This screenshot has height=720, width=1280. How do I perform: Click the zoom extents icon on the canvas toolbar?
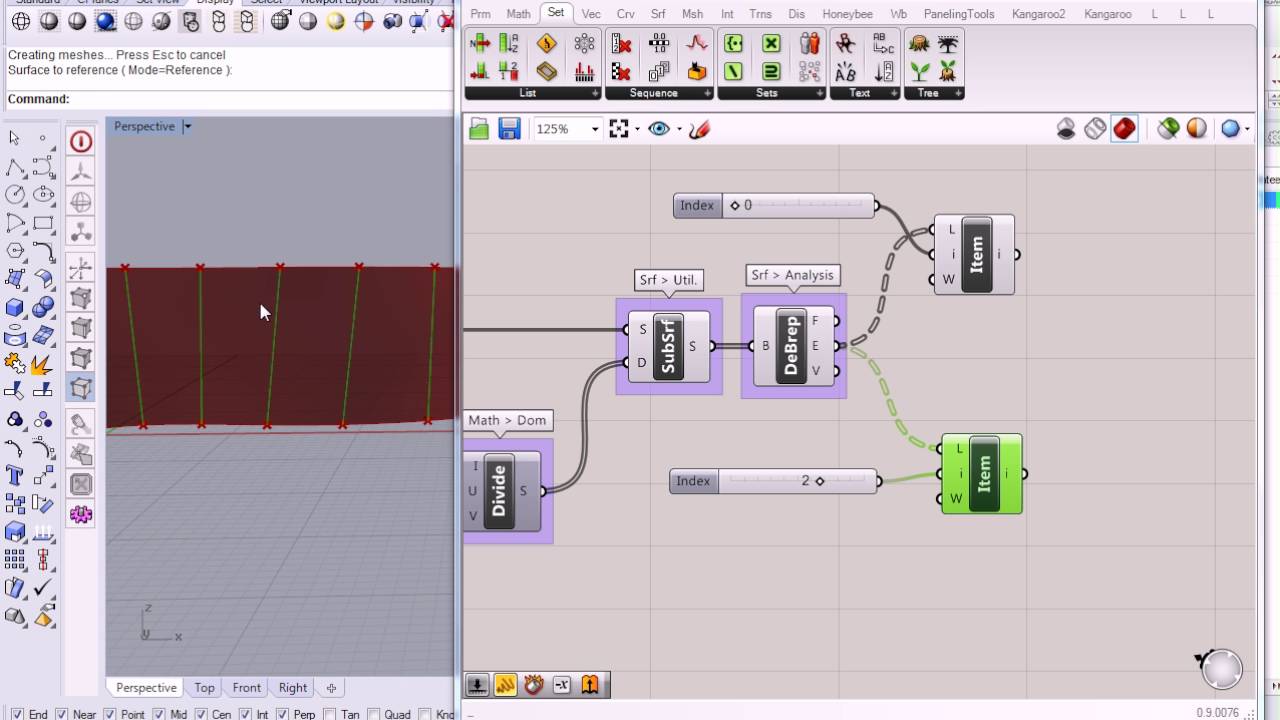click(x=619, y=129)
